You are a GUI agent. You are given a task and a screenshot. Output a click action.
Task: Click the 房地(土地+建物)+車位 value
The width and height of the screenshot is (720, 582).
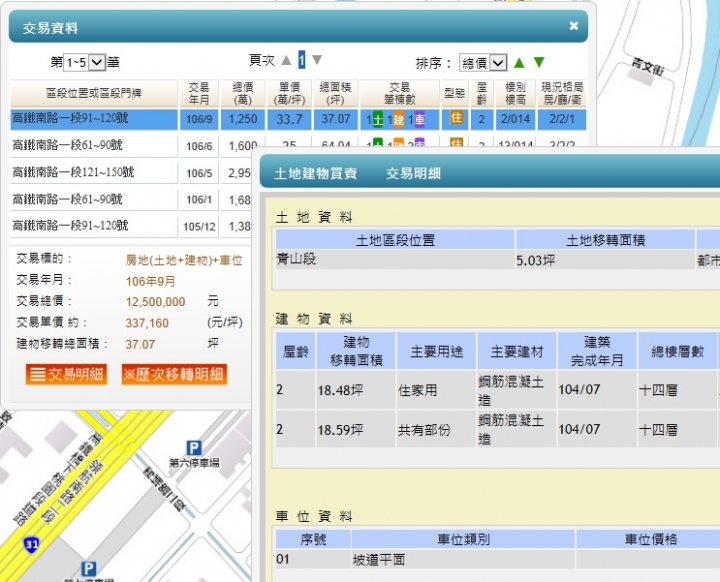pyautogui.click(x=184, y=260)
